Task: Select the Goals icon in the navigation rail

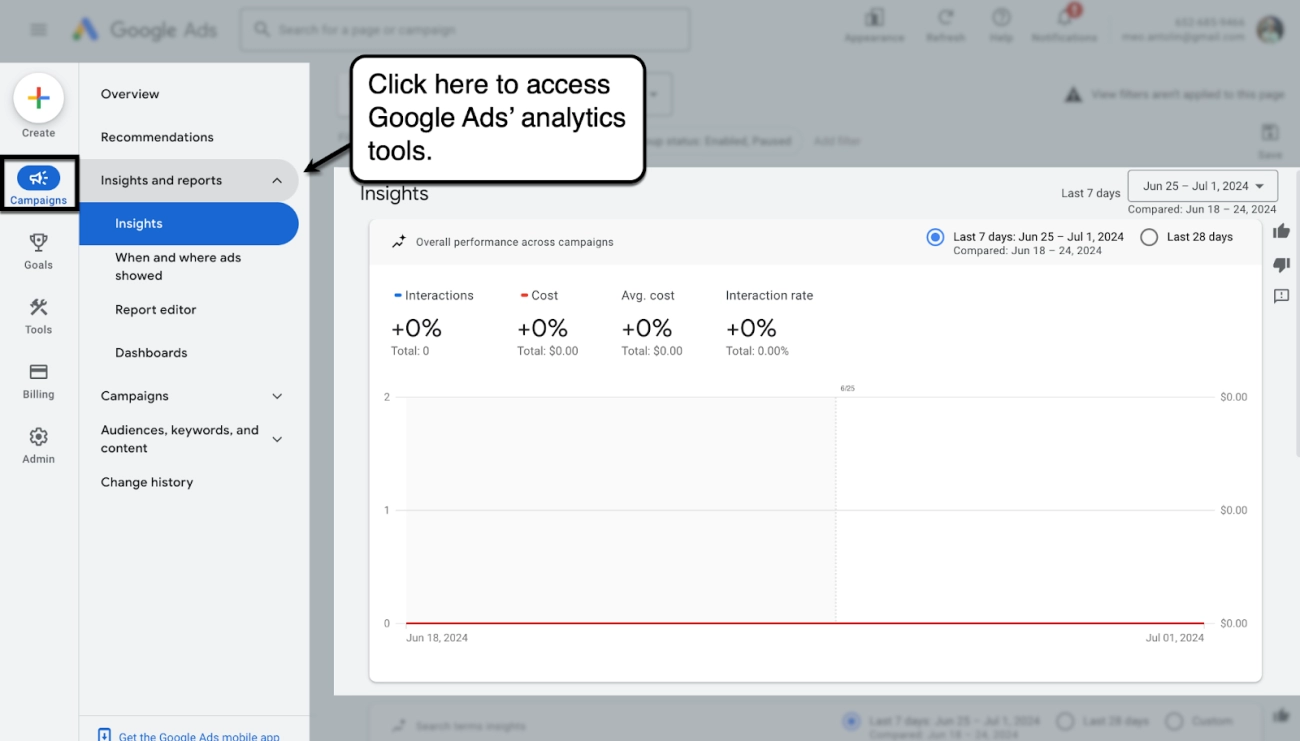Action: (x=38, y=249)
